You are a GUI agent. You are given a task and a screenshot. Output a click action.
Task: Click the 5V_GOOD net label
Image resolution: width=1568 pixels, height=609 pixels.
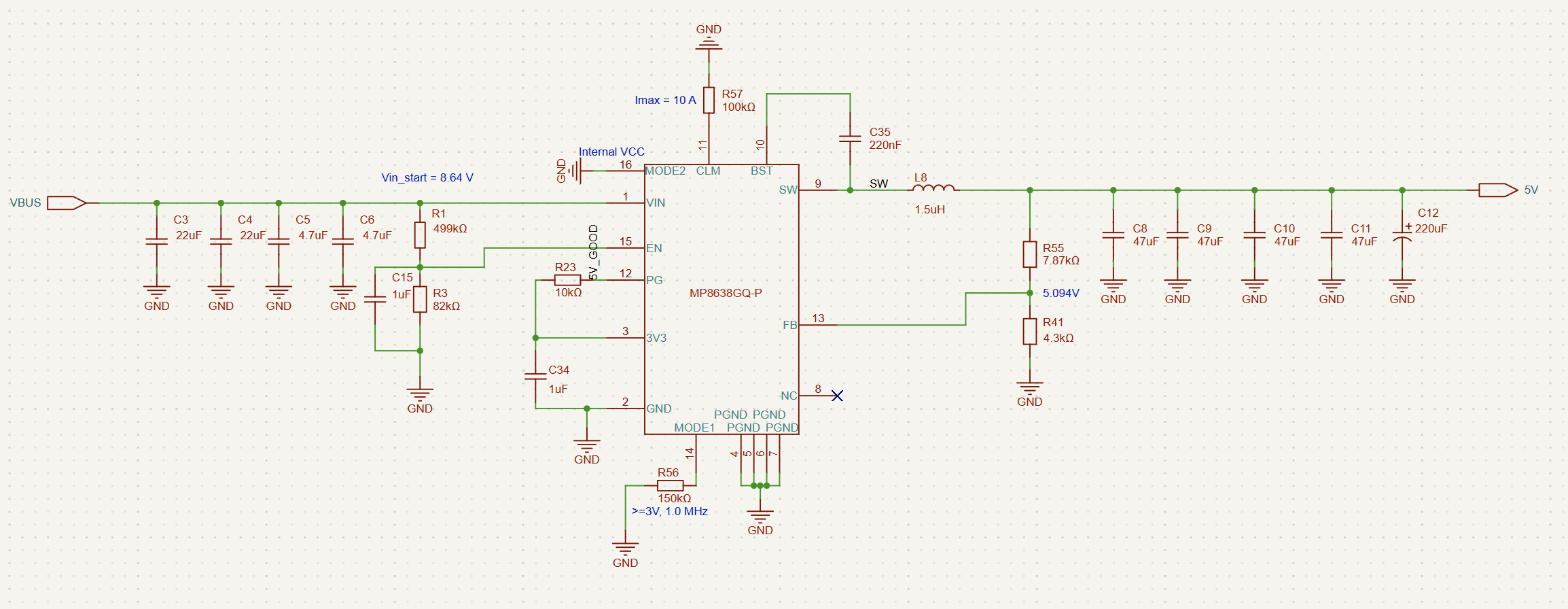click(x=594, y=251)
